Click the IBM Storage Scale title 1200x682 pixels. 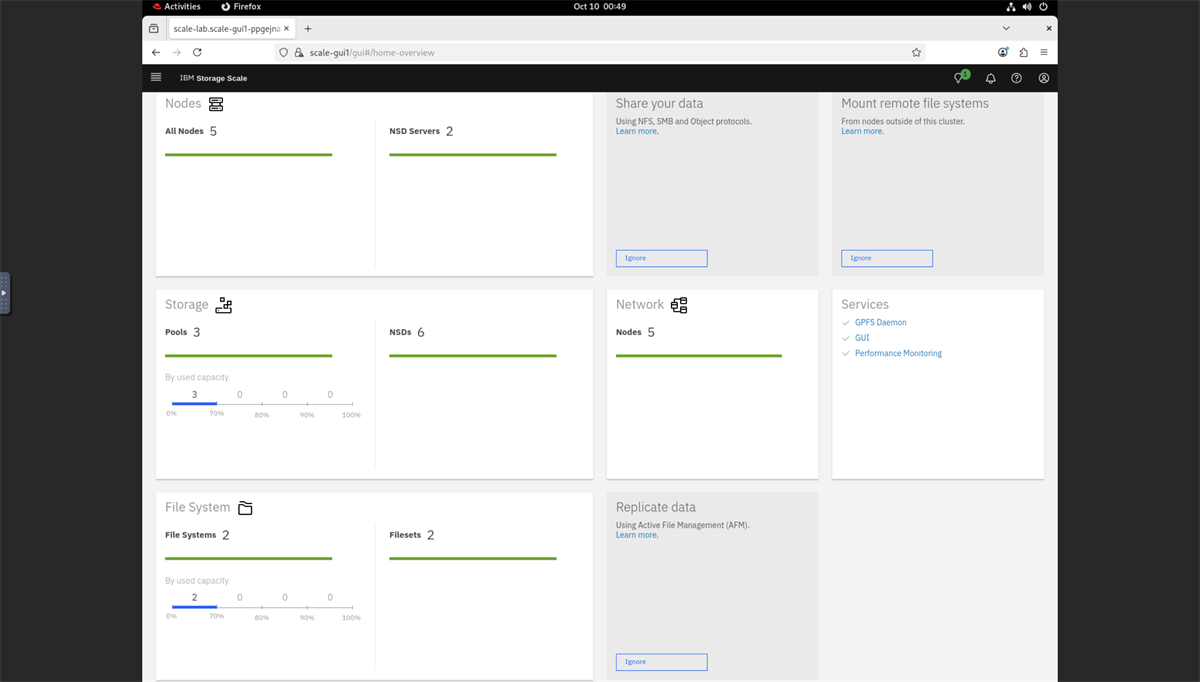click(x=213, y=78)
